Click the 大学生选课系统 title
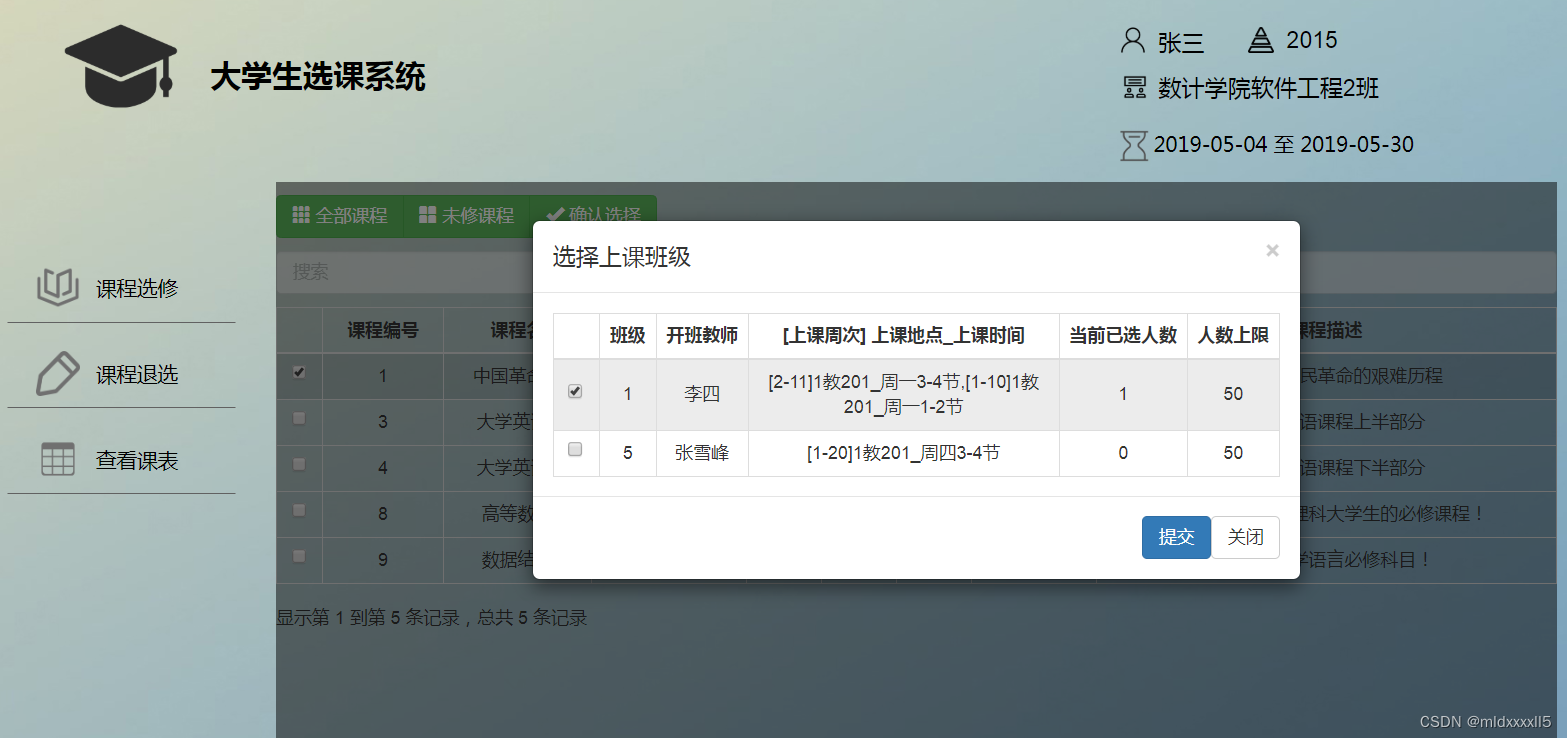Image resolution: width=1567 pixels, height=738 pixels. tap(318, 77)
